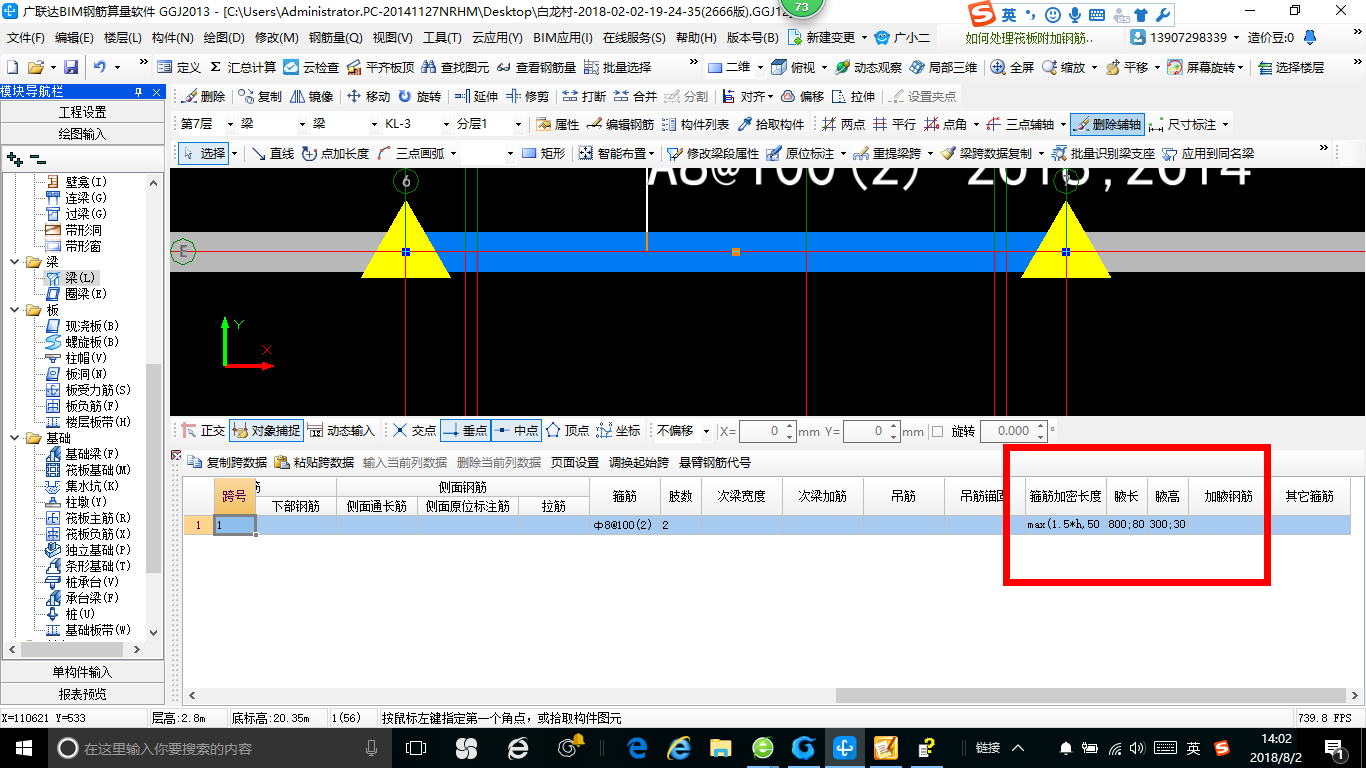1366x768 pixels.
Task: Click the X coordinate input field
Action: pos(768,431)
